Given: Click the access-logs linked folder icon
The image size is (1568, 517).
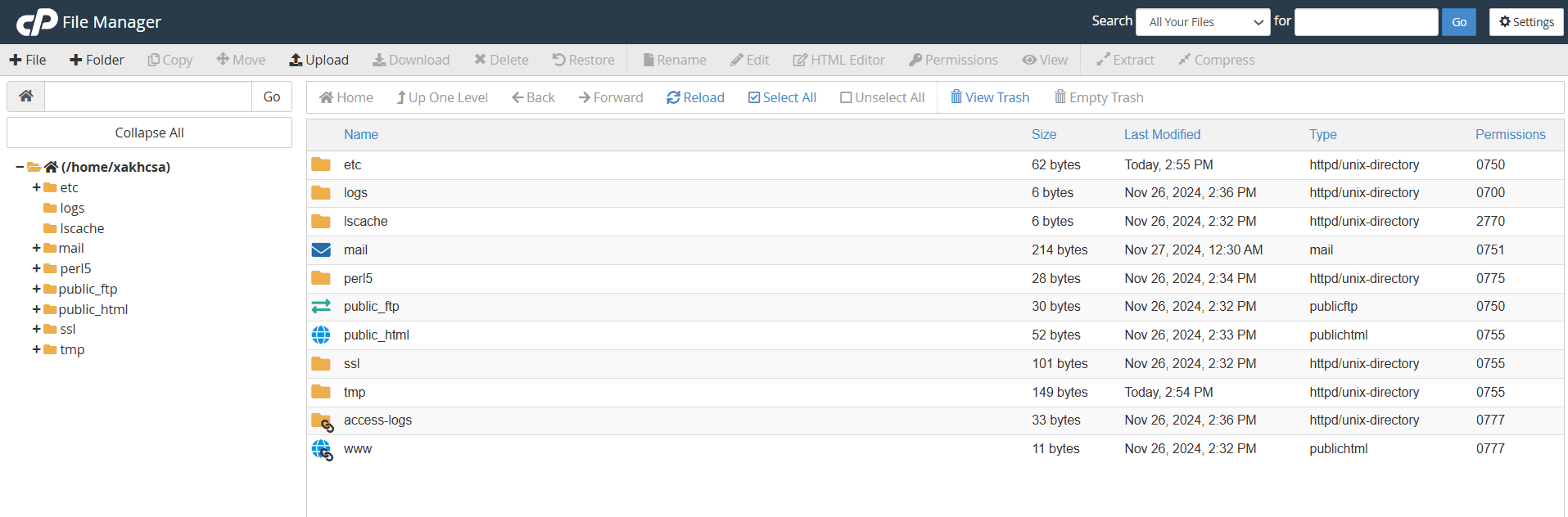Looking at the screenshot, I should tap(322, 421).
